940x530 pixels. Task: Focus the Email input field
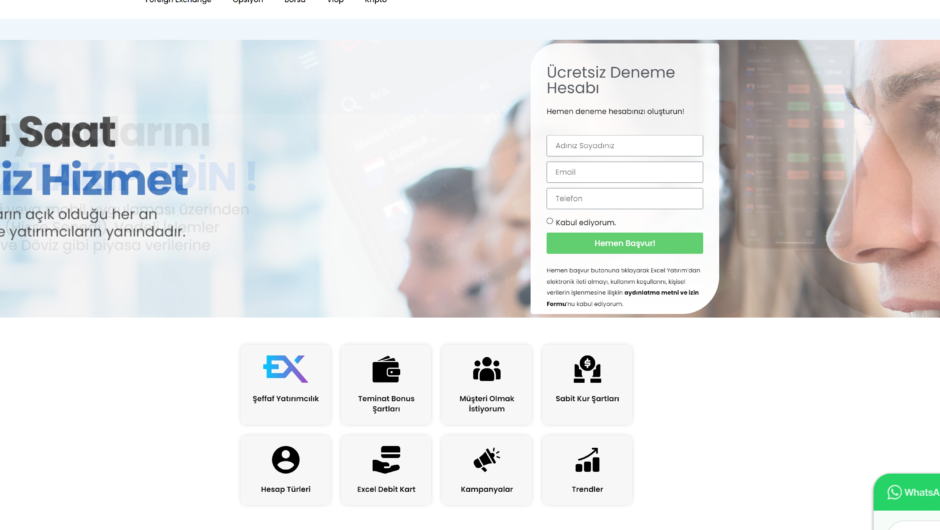pyautogui.click(x=625, y=172)
